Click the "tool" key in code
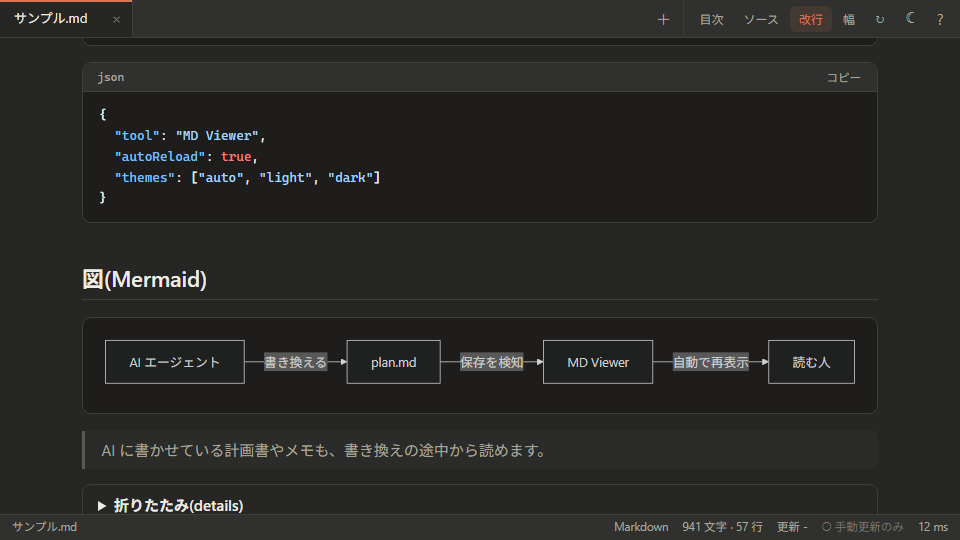The image size is (960, 540). coord(137,135)
